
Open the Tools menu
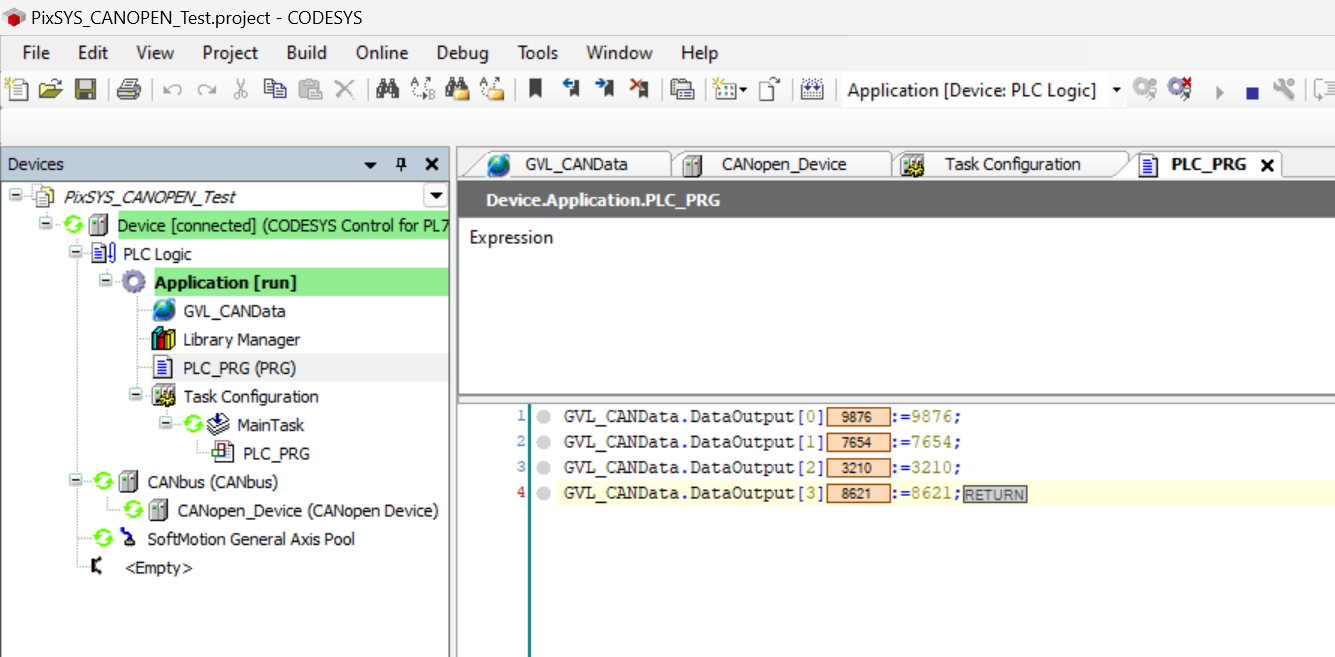pyautogui.click(x=538, y=53)
